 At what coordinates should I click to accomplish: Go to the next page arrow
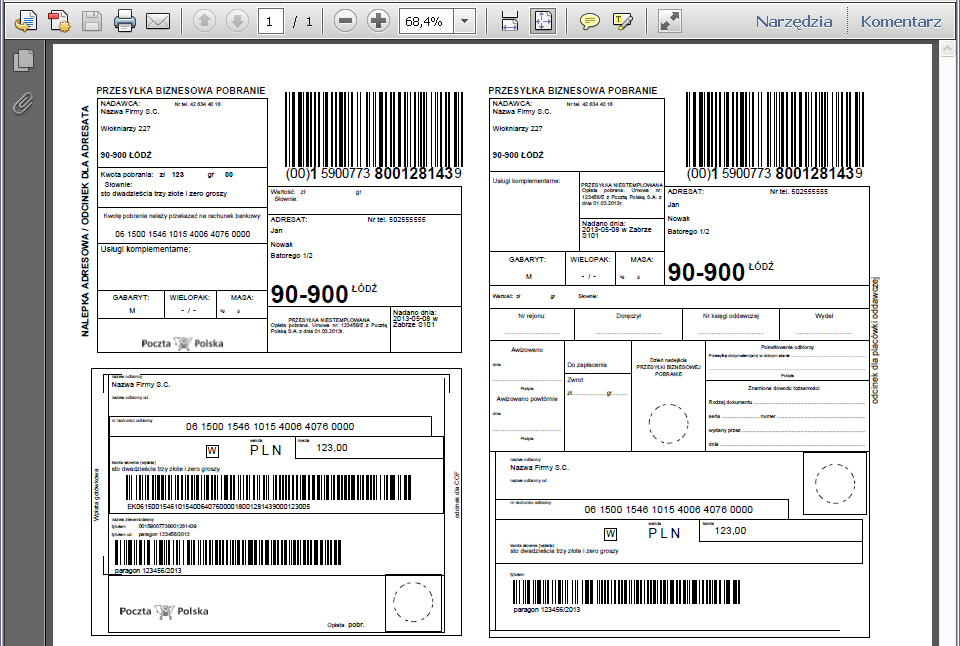coord(237,21)
